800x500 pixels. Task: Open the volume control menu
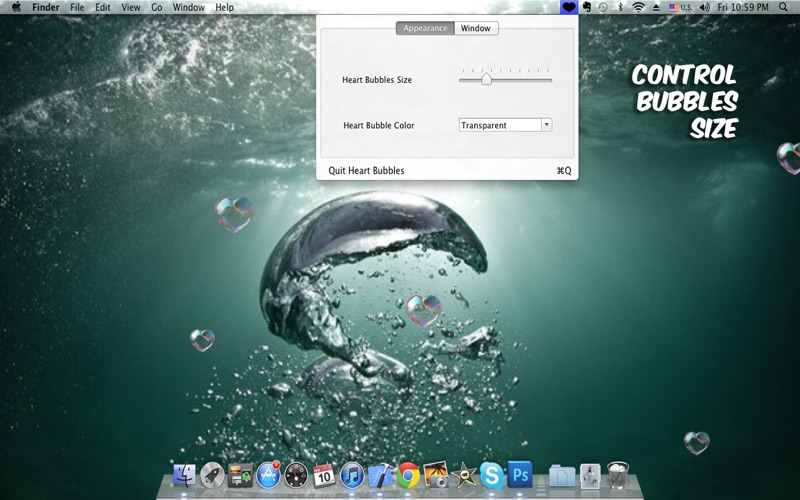point(704,7)
